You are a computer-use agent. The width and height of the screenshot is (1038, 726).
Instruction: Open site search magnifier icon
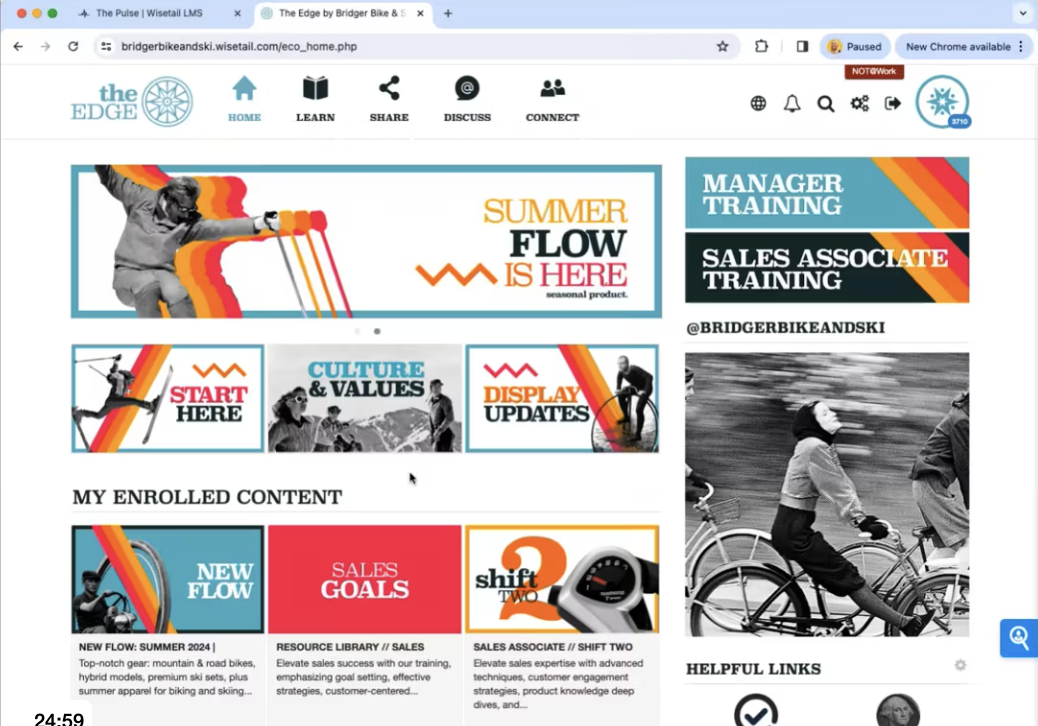click(x=826, y=104)
